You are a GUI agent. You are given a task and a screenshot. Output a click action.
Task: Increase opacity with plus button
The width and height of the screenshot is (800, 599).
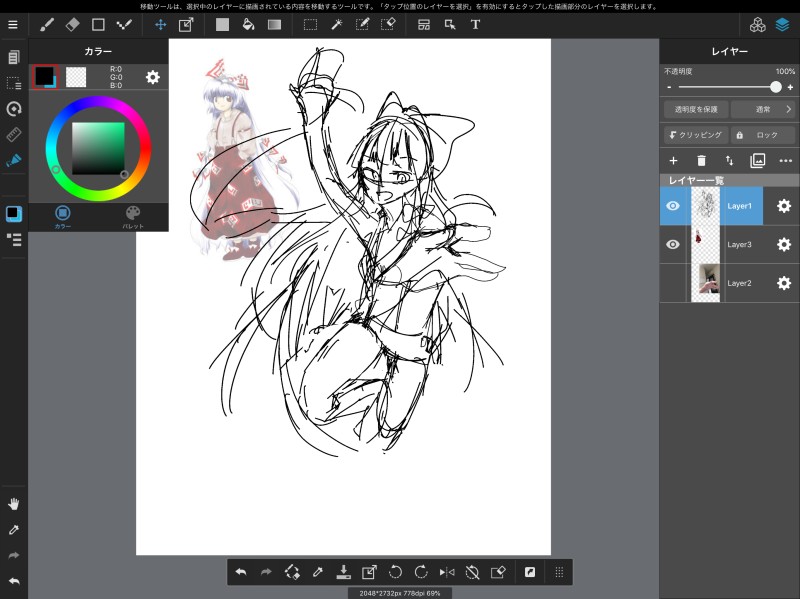[790, 88]
